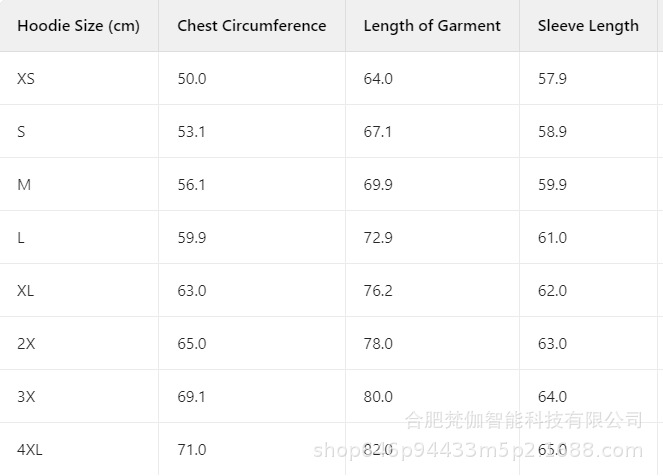The width and height of the screenshot is (663, 476).
Task: Select chest circumference value 69.1
Action: pyautogui.click(x=192, y=396)
